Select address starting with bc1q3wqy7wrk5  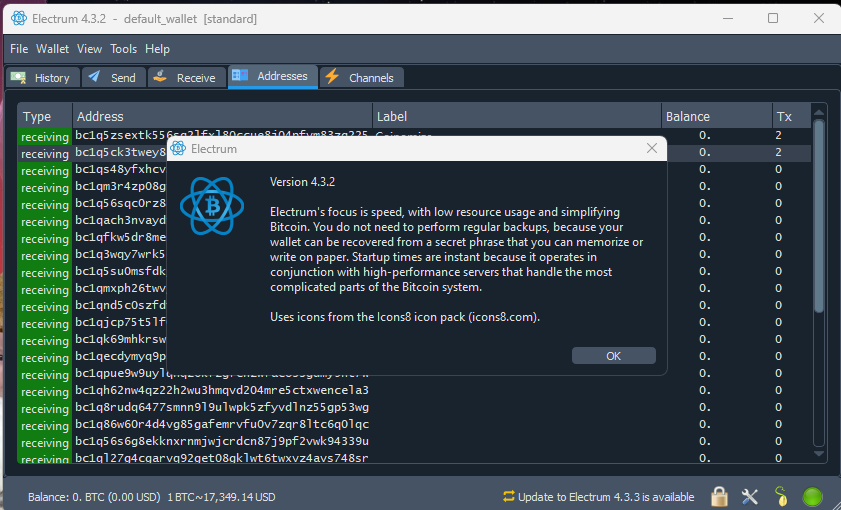[x=120, y=254]
